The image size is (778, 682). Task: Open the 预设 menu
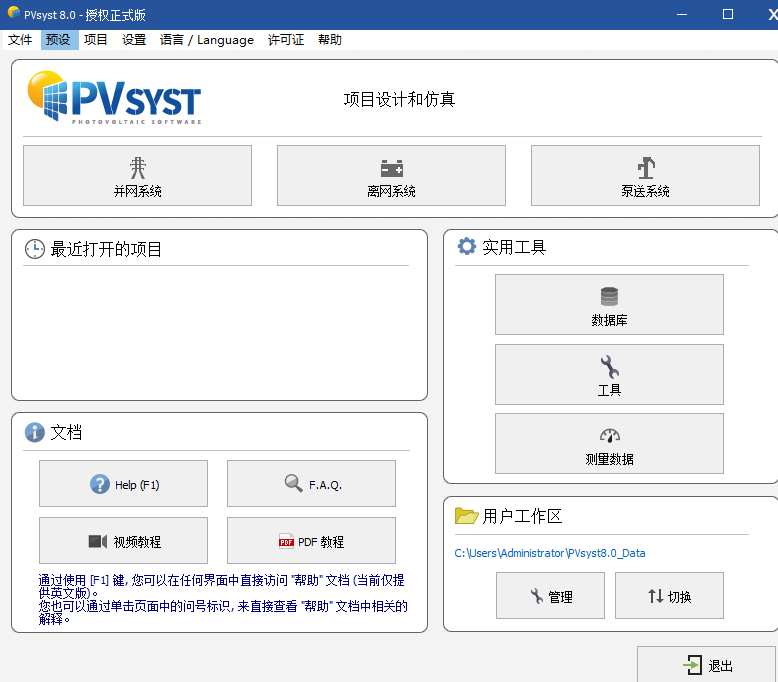(58, 40)
